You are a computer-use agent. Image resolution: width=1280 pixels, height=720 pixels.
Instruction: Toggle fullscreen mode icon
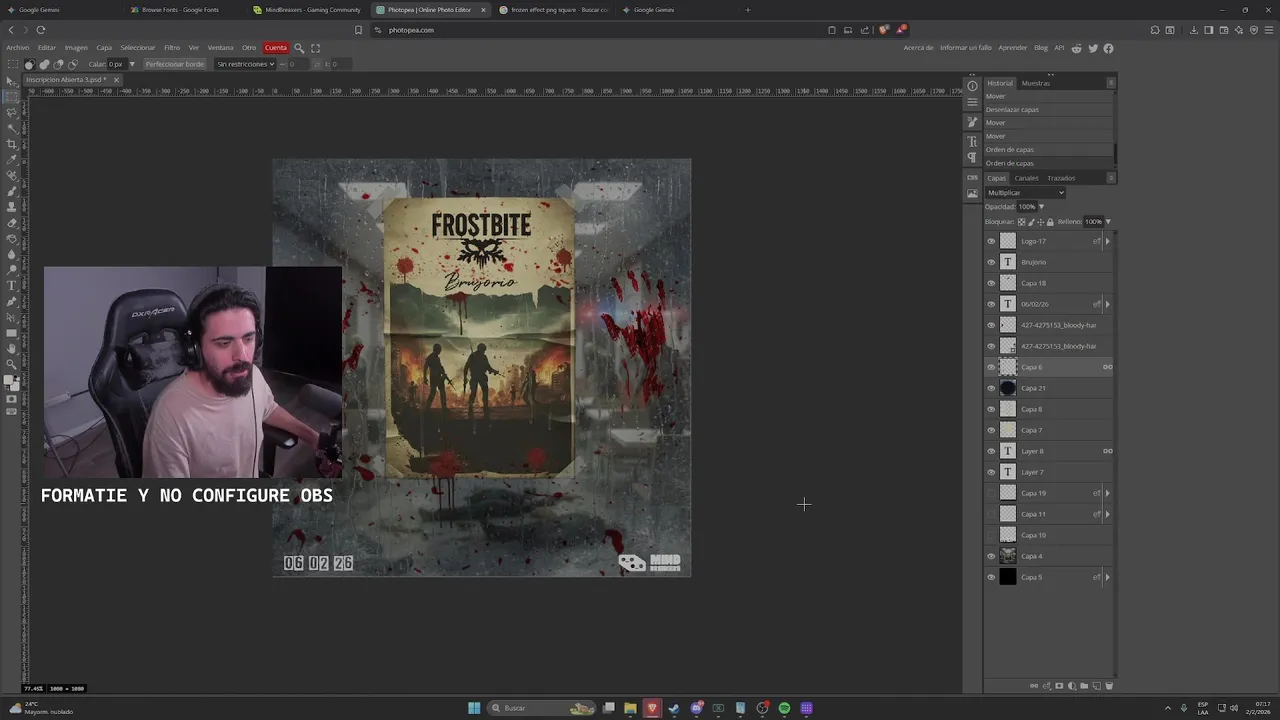(x=316, y=48)
